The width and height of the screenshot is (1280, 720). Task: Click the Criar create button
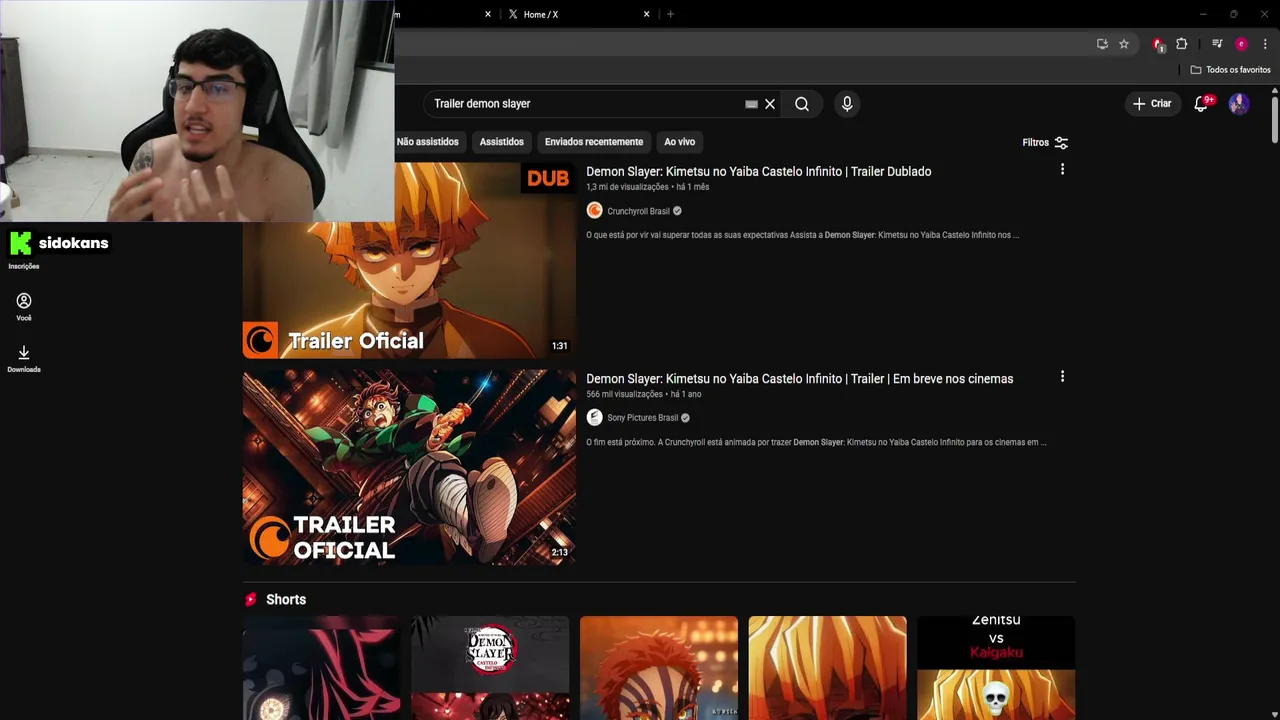tap(1152, 104)
